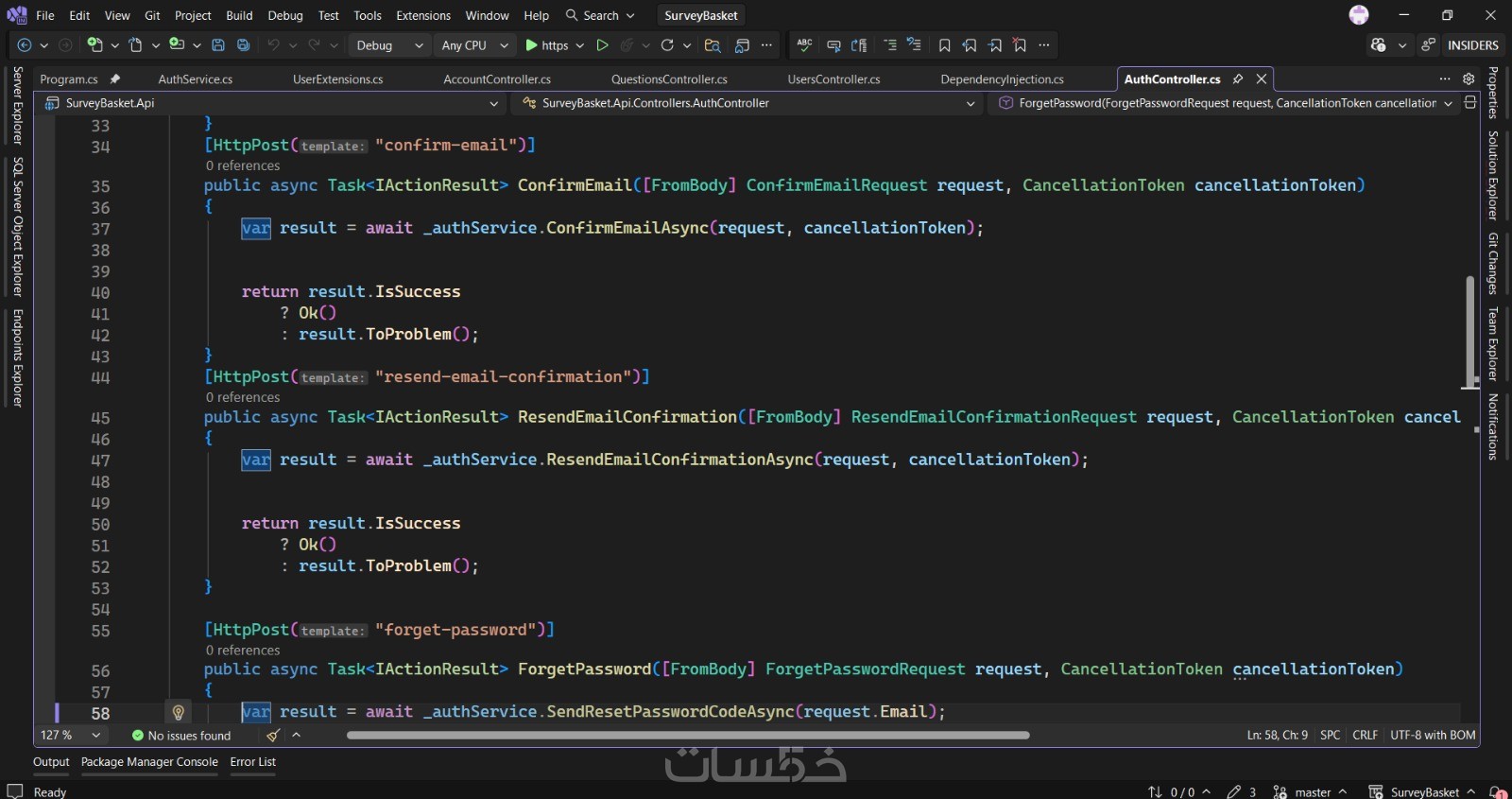
Task: Click the lightbulb quick actions icon
Action: 178,712
